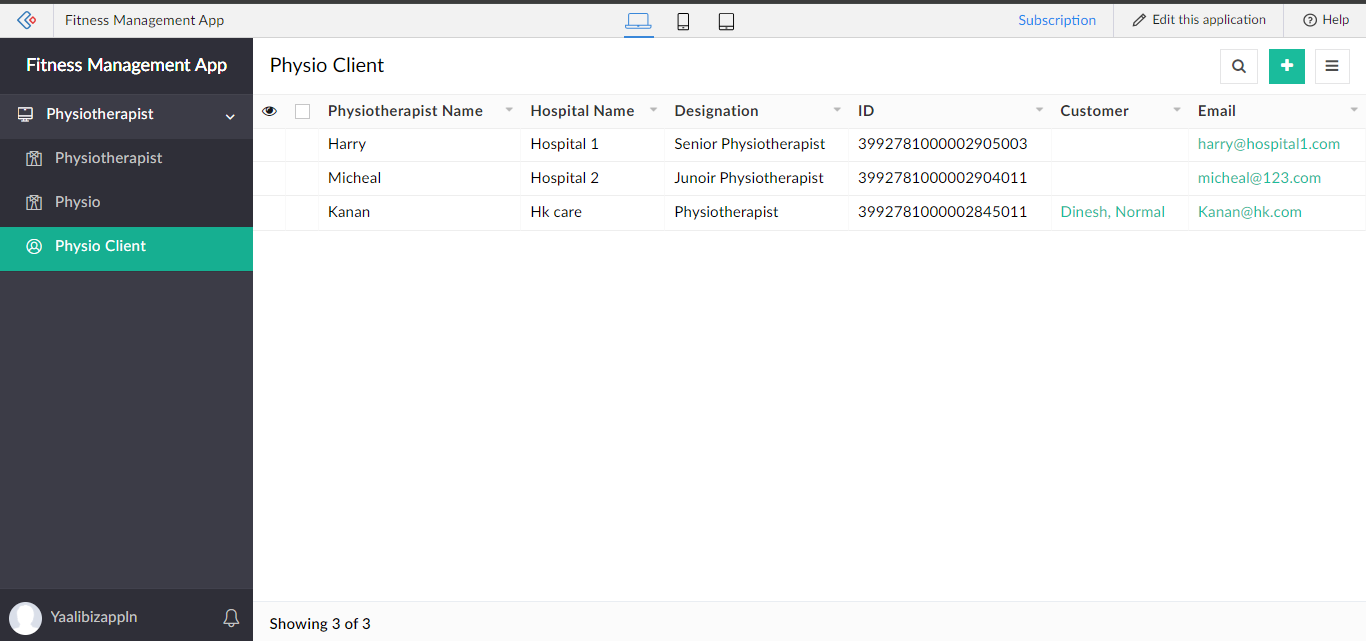Image resolution: width=1366 pixels, height=641 pixels.
Task: Click Edit this application button
Action: tap(1199, 20)
